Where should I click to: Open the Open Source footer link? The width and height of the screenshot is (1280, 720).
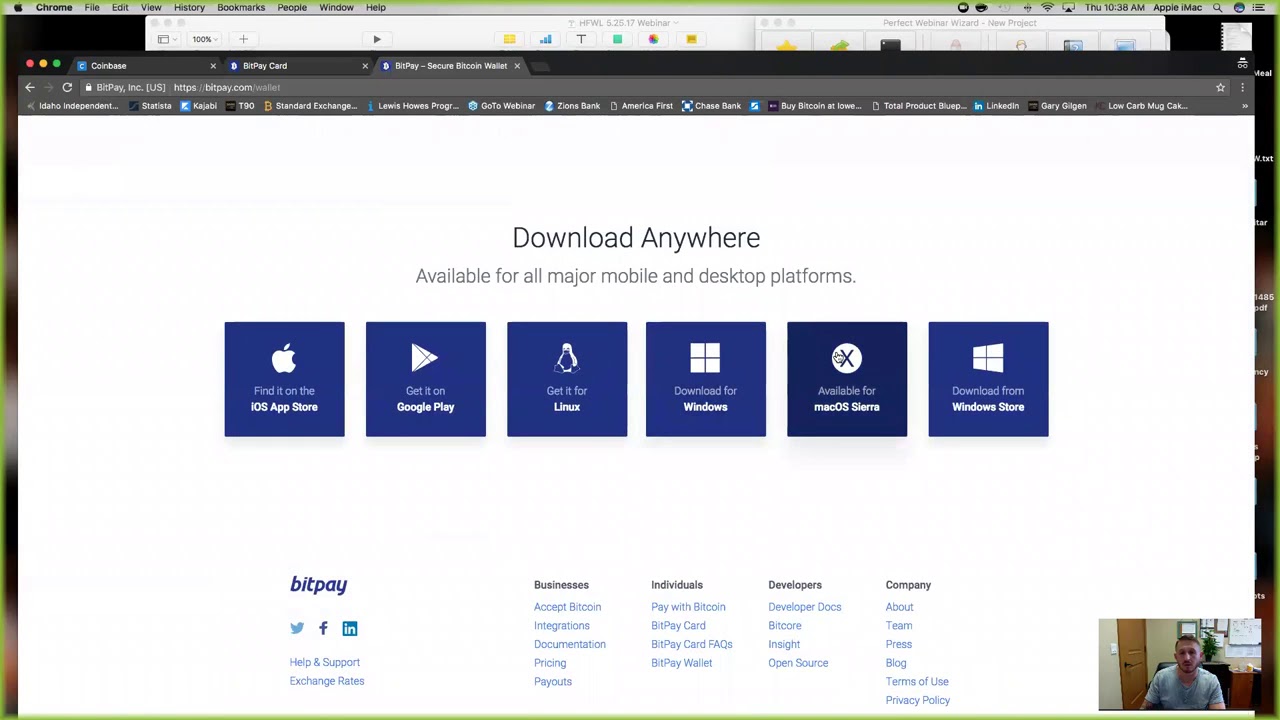click(798, 663)
